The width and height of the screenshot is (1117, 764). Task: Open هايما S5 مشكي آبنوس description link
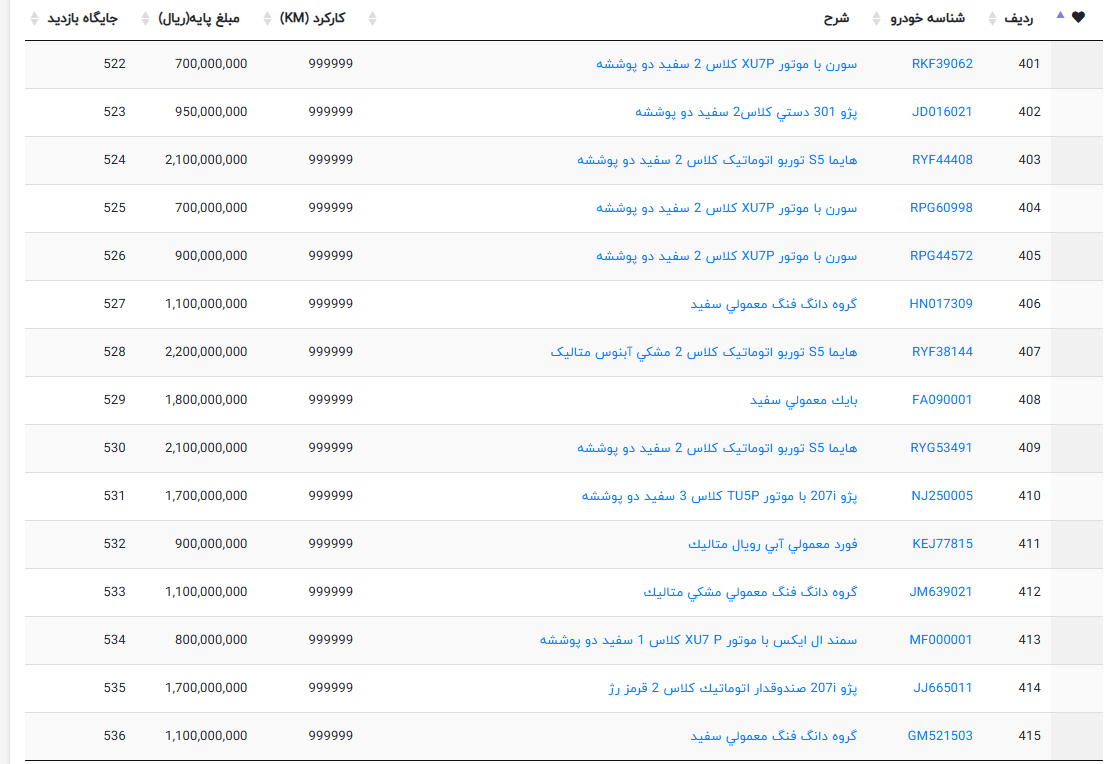[x=703, y=352]
